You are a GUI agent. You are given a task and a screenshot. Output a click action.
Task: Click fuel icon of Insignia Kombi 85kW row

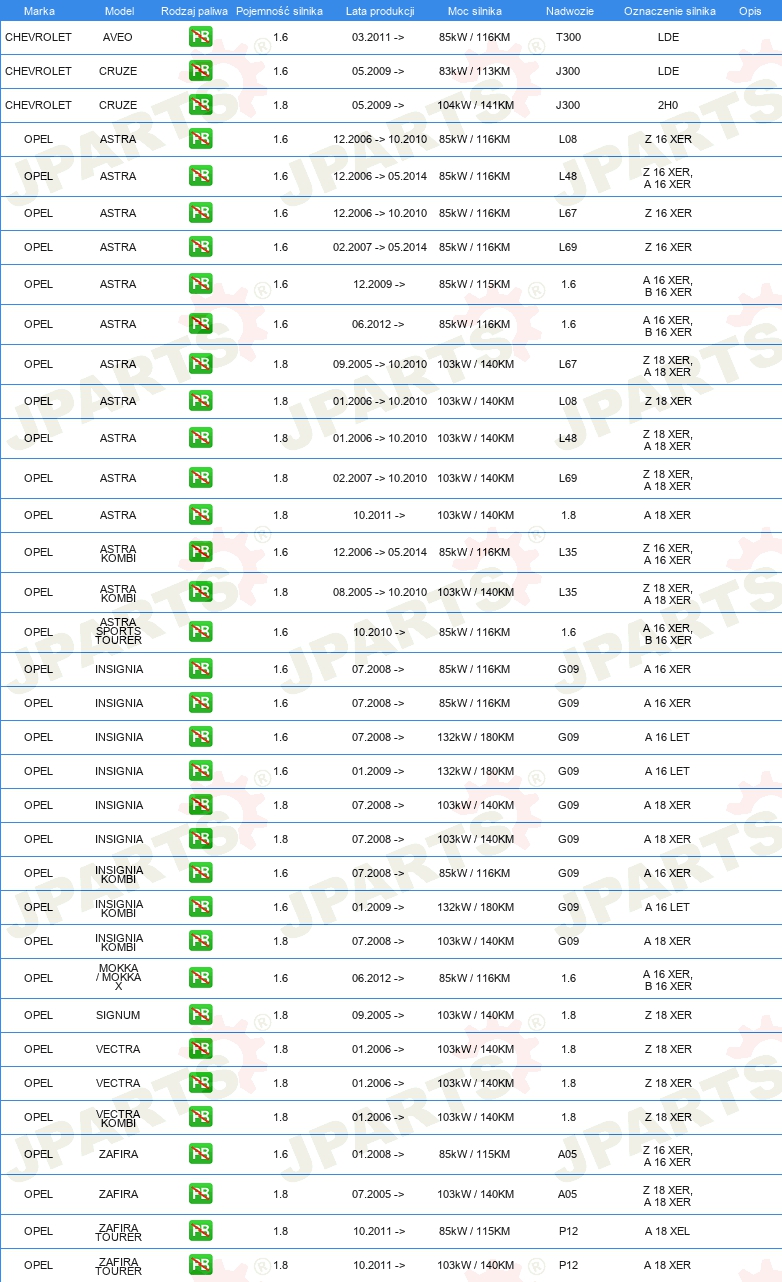pyautogui.click(x=200, y=873)
